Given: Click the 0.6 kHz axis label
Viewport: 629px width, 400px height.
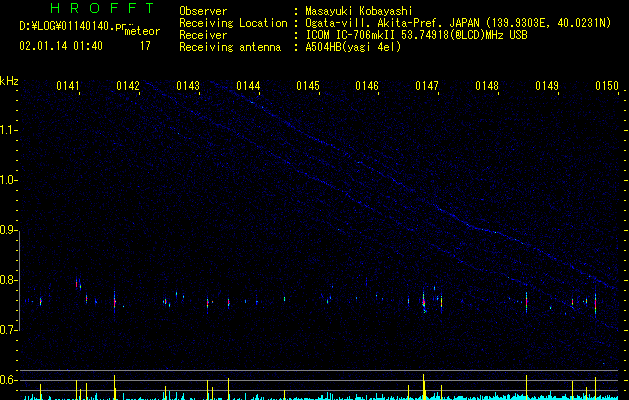Looking at the screenshot, I should click(x=8, y=380).
